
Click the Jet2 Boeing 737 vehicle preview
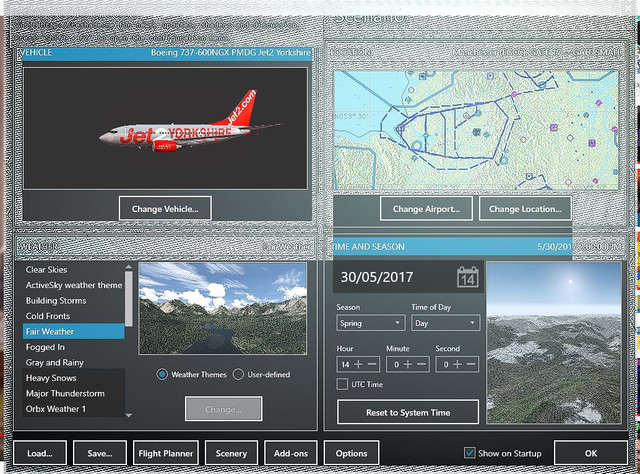165,128
